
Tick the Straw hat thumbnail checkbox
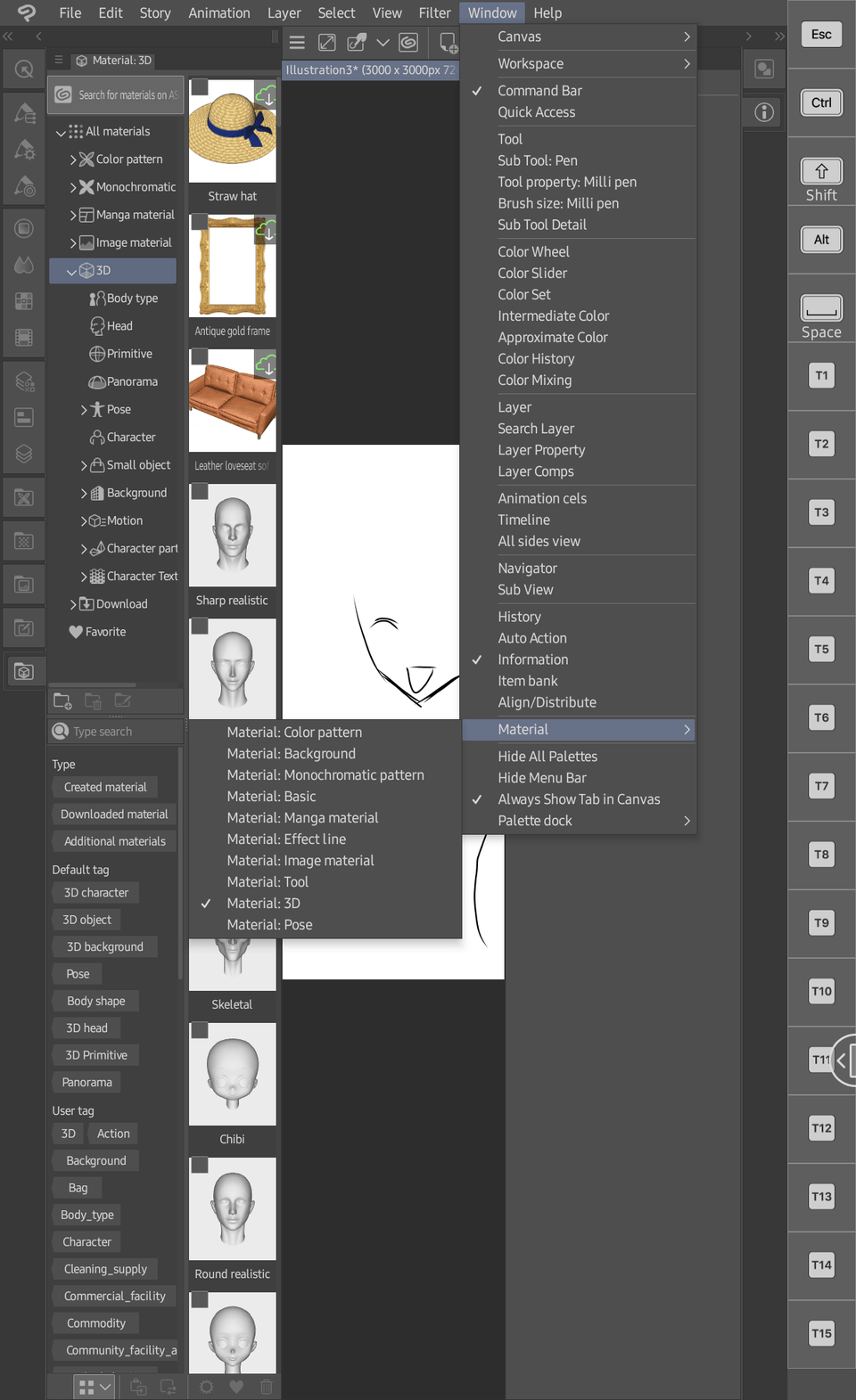point(200,87)
